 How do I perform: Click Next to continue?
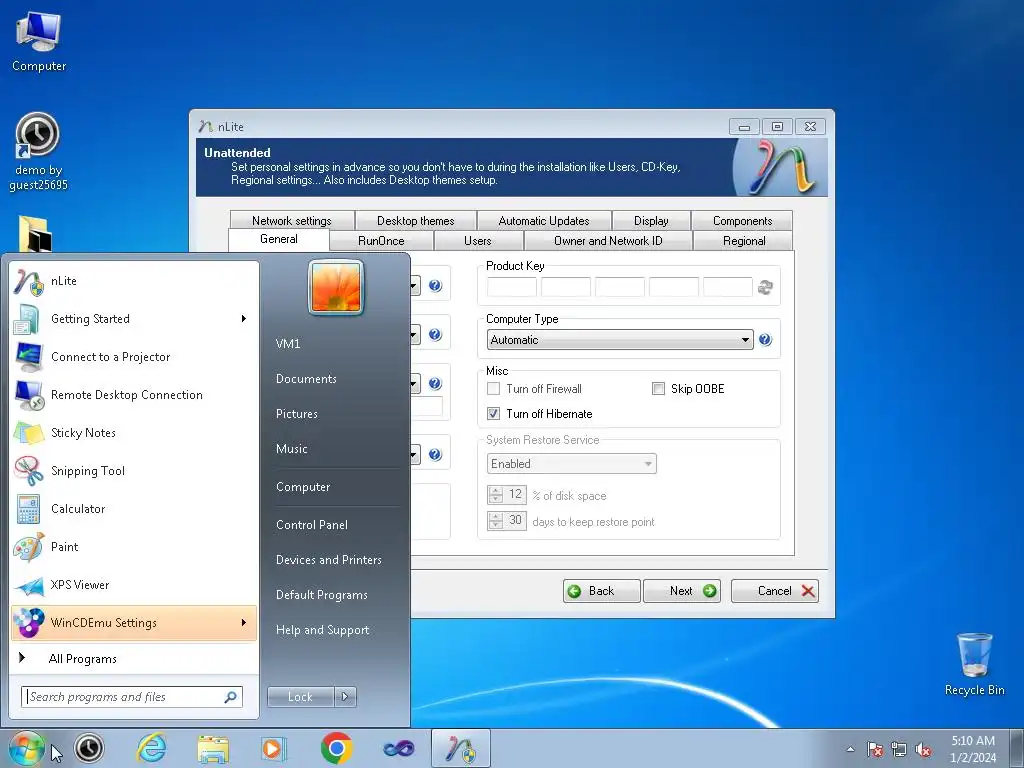682,591
